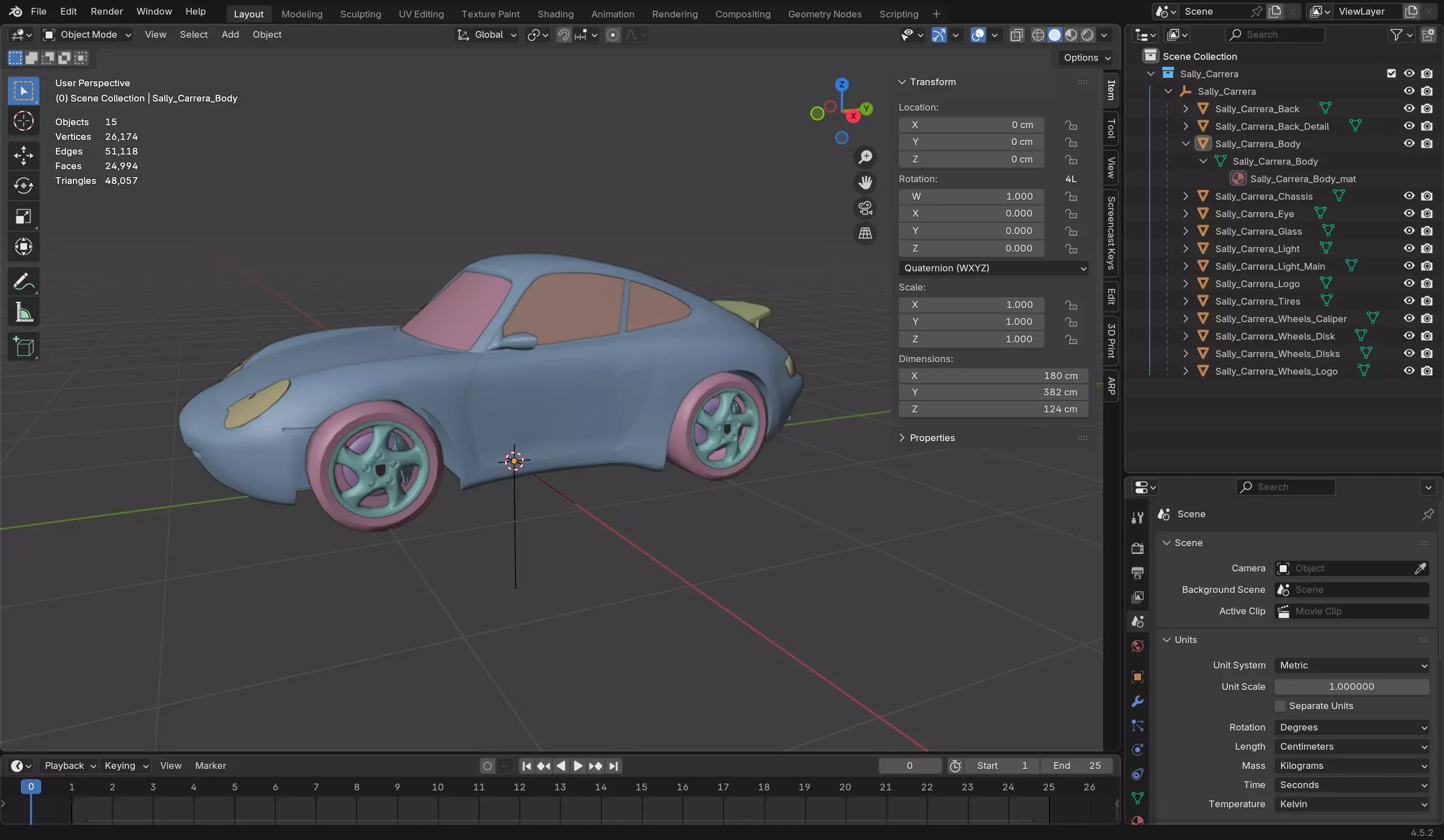This screenshot has height=840, width=1444.
Task: Open the Physics properties tab
Action: pyautogui.click(x=1138, y=750)
